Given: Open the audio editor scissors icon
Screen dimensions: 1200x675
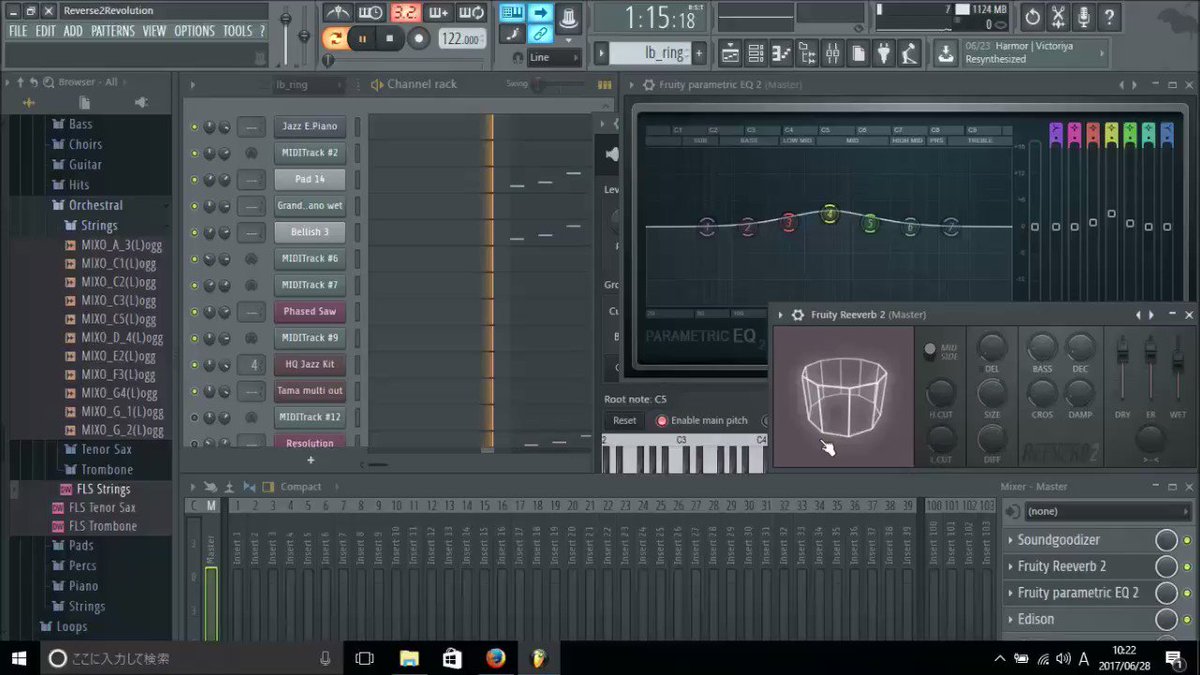Looking at the screenshot, I should point(1058,17).
